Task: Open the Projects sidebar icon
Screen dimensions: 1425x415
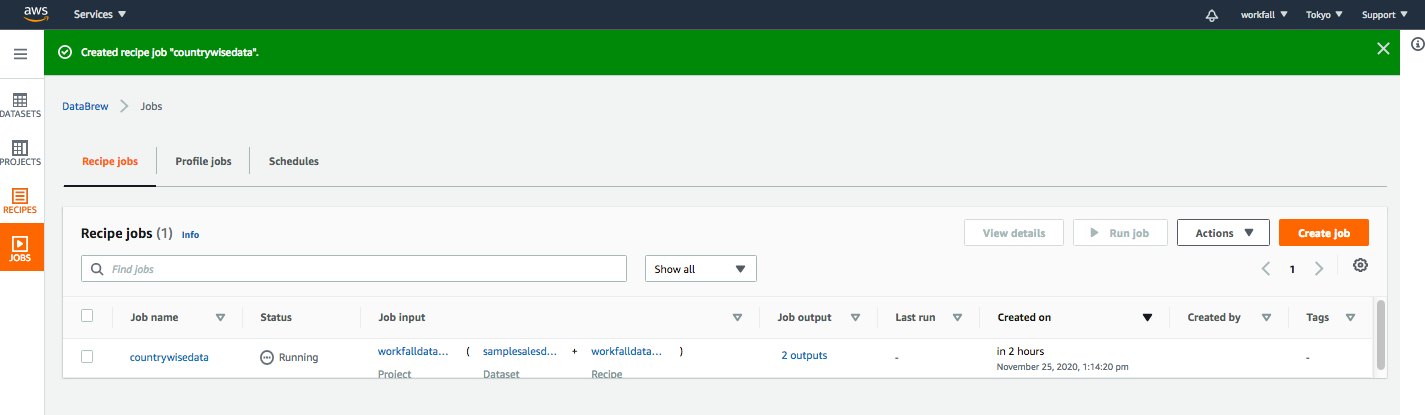Action: point(20,153)
